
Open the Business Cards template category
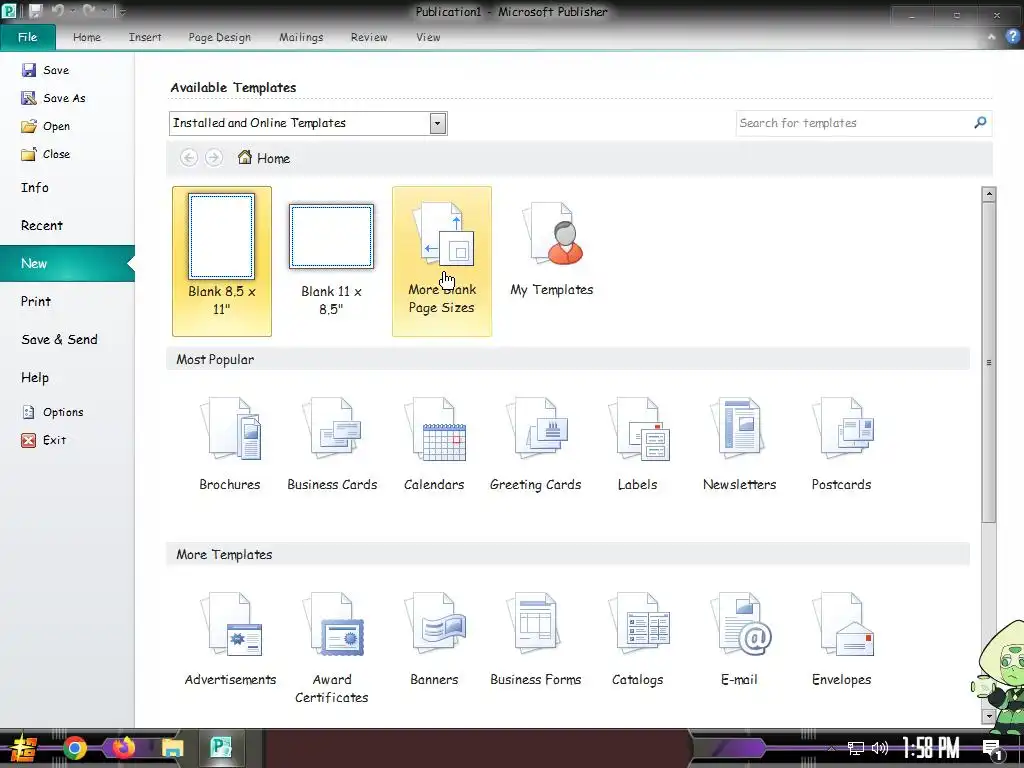[332, 444]
